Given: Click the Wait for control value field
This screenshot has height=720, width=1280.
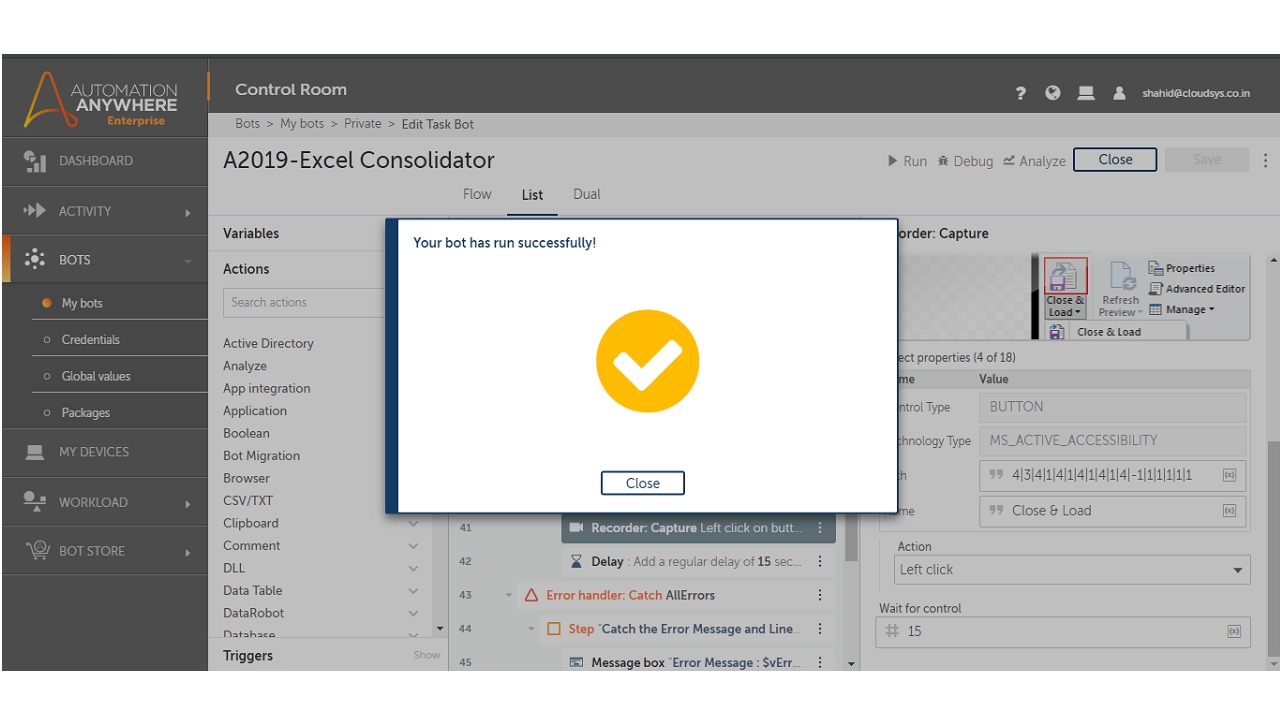Looking at the screenshot, I should (x=1062, y=632).
